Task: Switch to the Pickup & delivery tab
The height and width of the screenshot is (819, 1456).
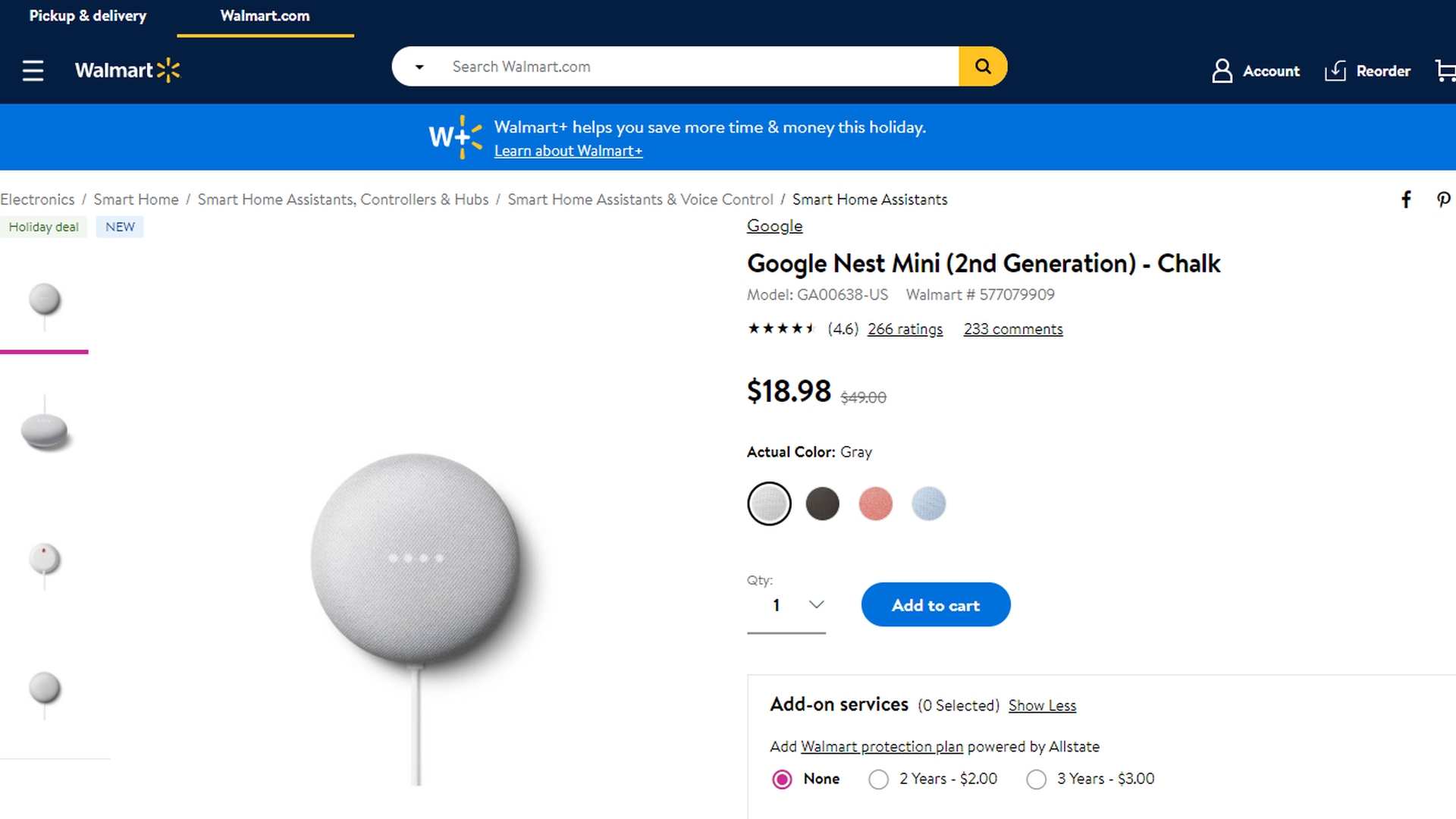Action: [x=88, y=16]
